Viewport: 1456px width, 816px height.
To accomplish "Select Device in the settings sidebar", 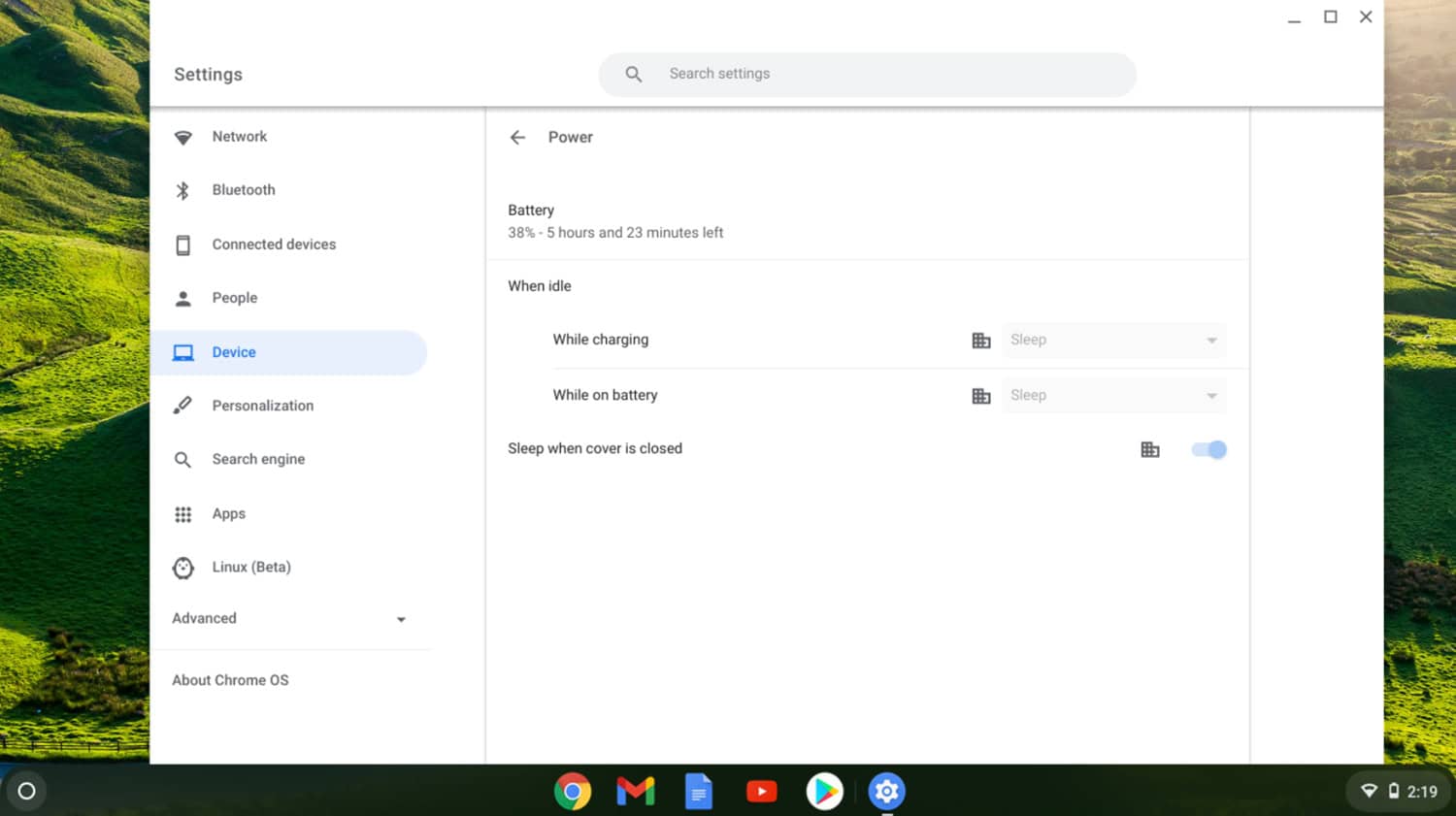I will 289,352.
